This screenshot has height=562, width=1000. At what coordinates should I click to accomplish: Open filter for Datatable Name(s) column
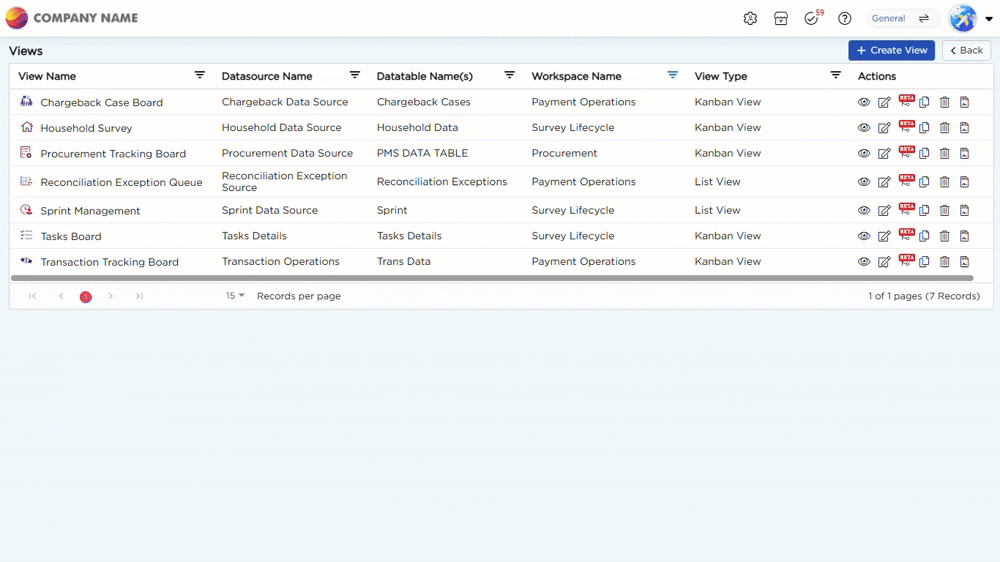pos(510,75)
